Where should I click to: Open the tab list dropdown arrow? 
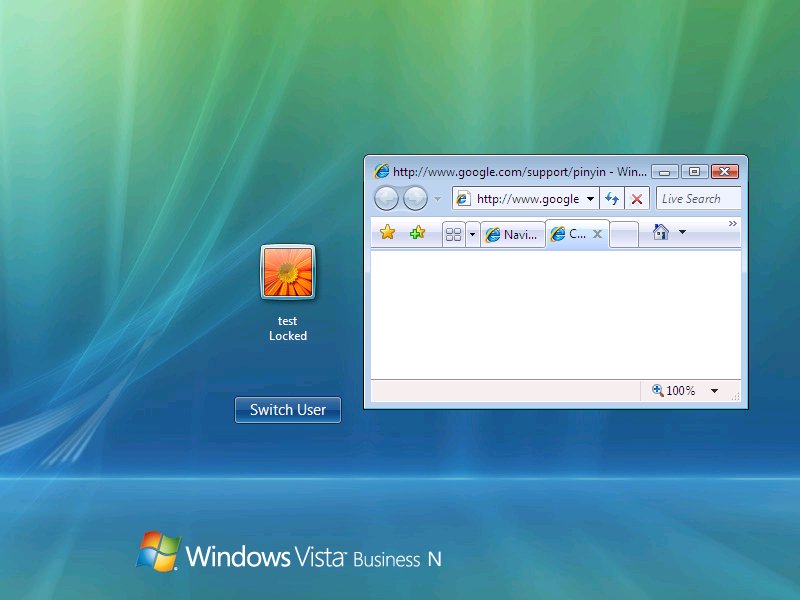click(x=472, y=234)
